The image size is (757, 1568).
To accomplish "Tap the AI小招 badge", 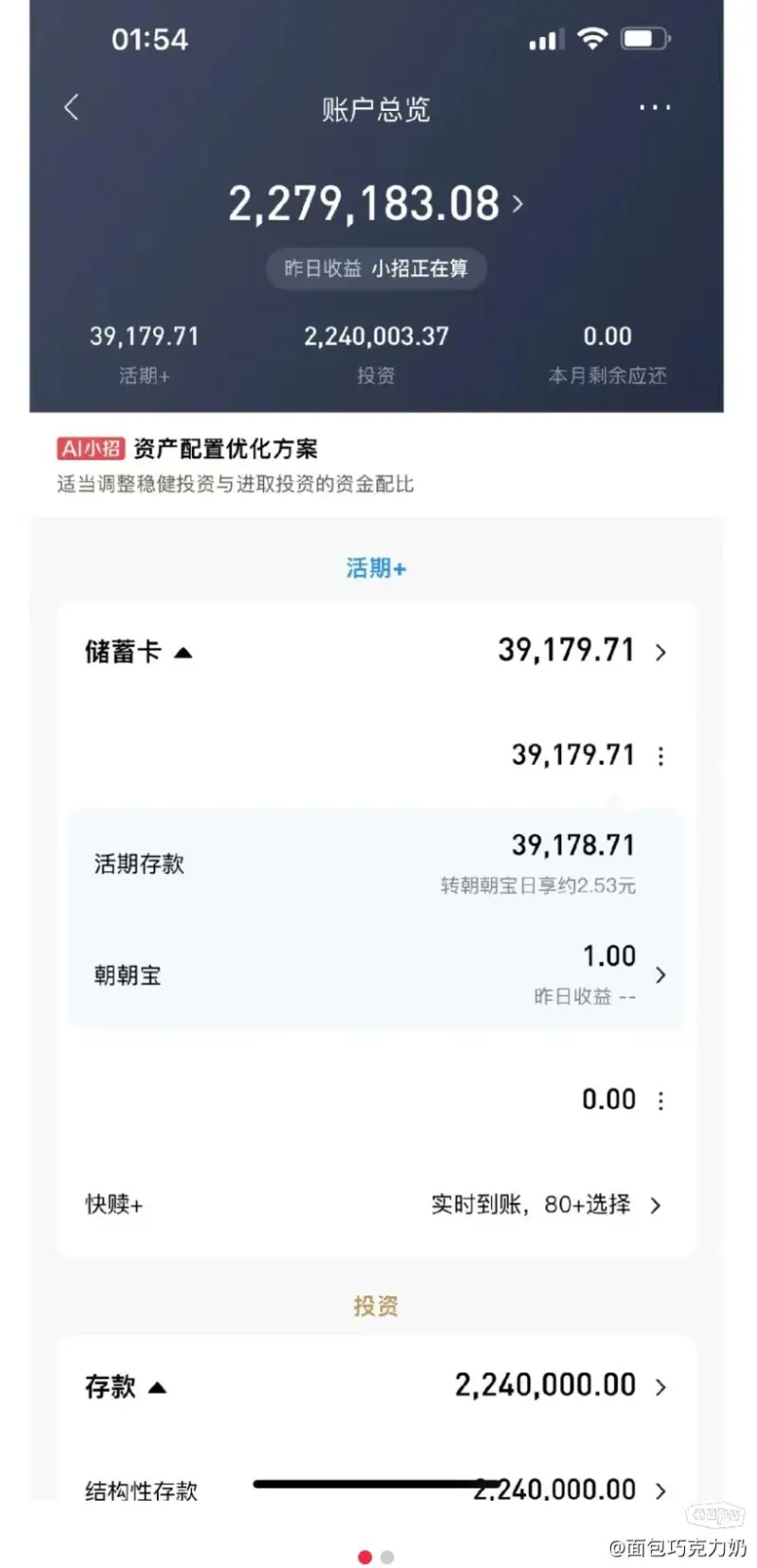I will click(x=90, y=448).
